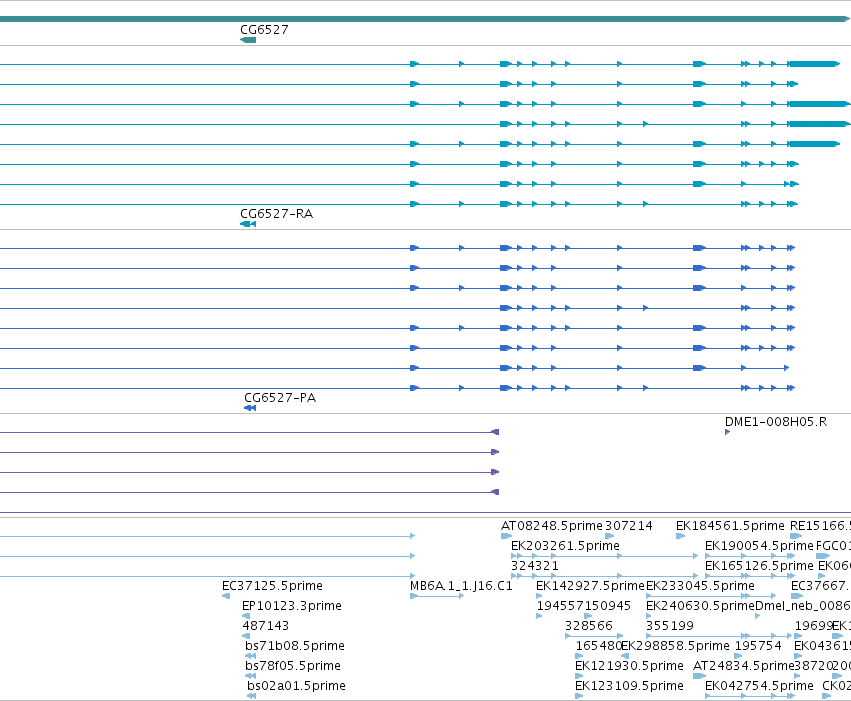Click the EK203261.5prime label
The width and height of the screenshot is (851, 701).
point(565,545)
